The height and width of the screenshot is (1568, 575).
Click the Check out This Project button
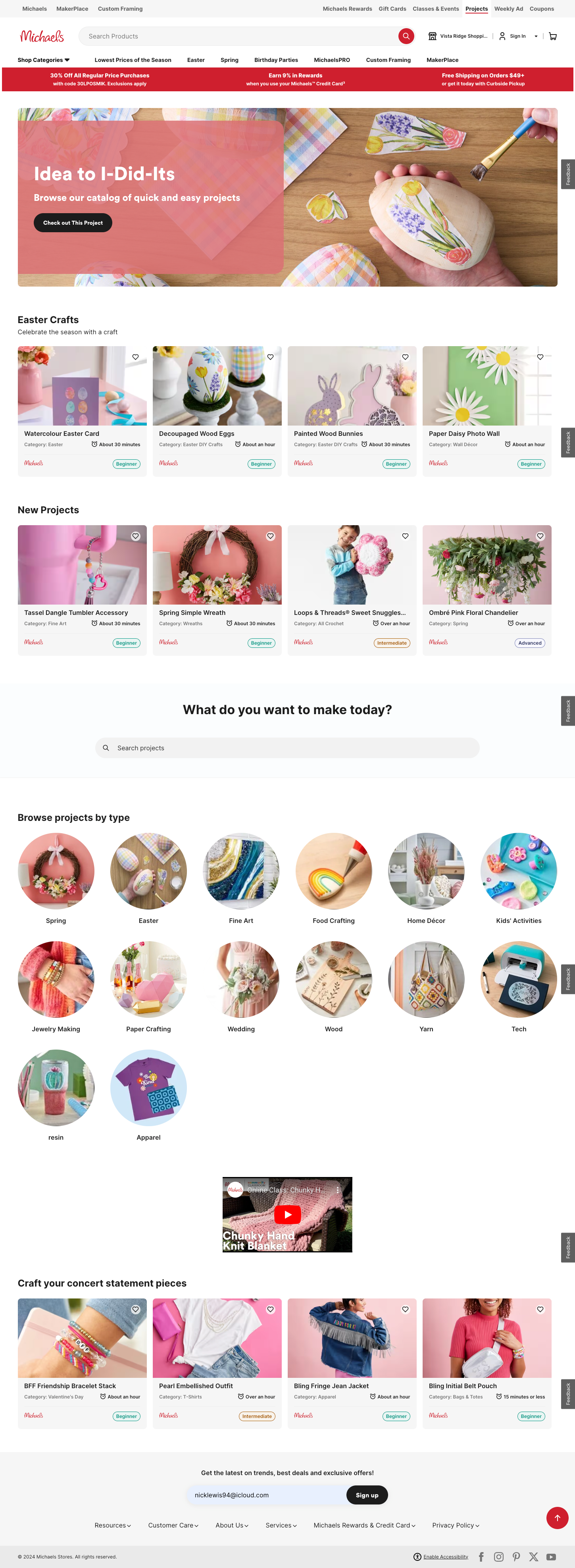(x=73, y=223)
